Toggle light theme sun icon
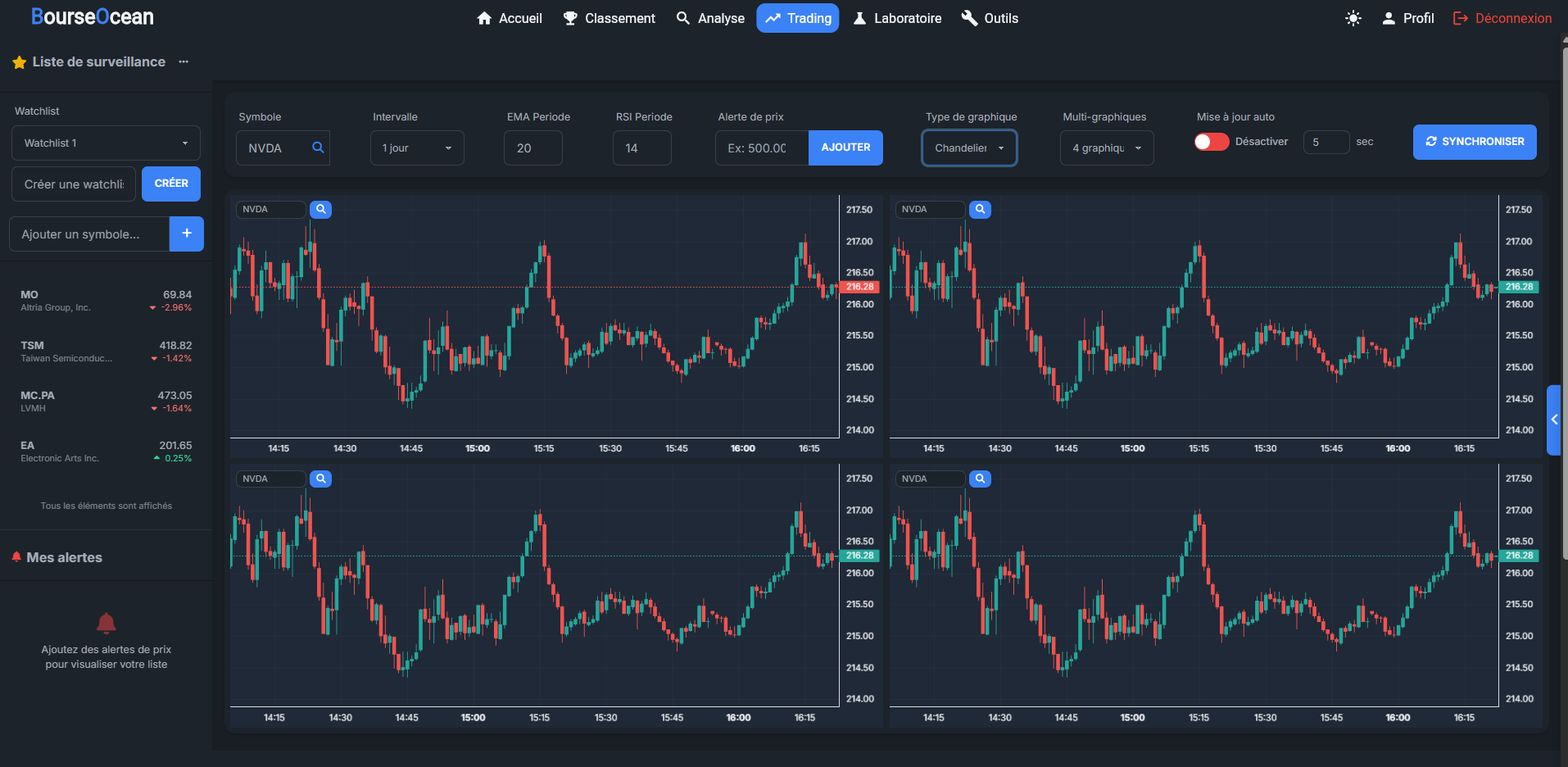 (x=1353, y=18)
